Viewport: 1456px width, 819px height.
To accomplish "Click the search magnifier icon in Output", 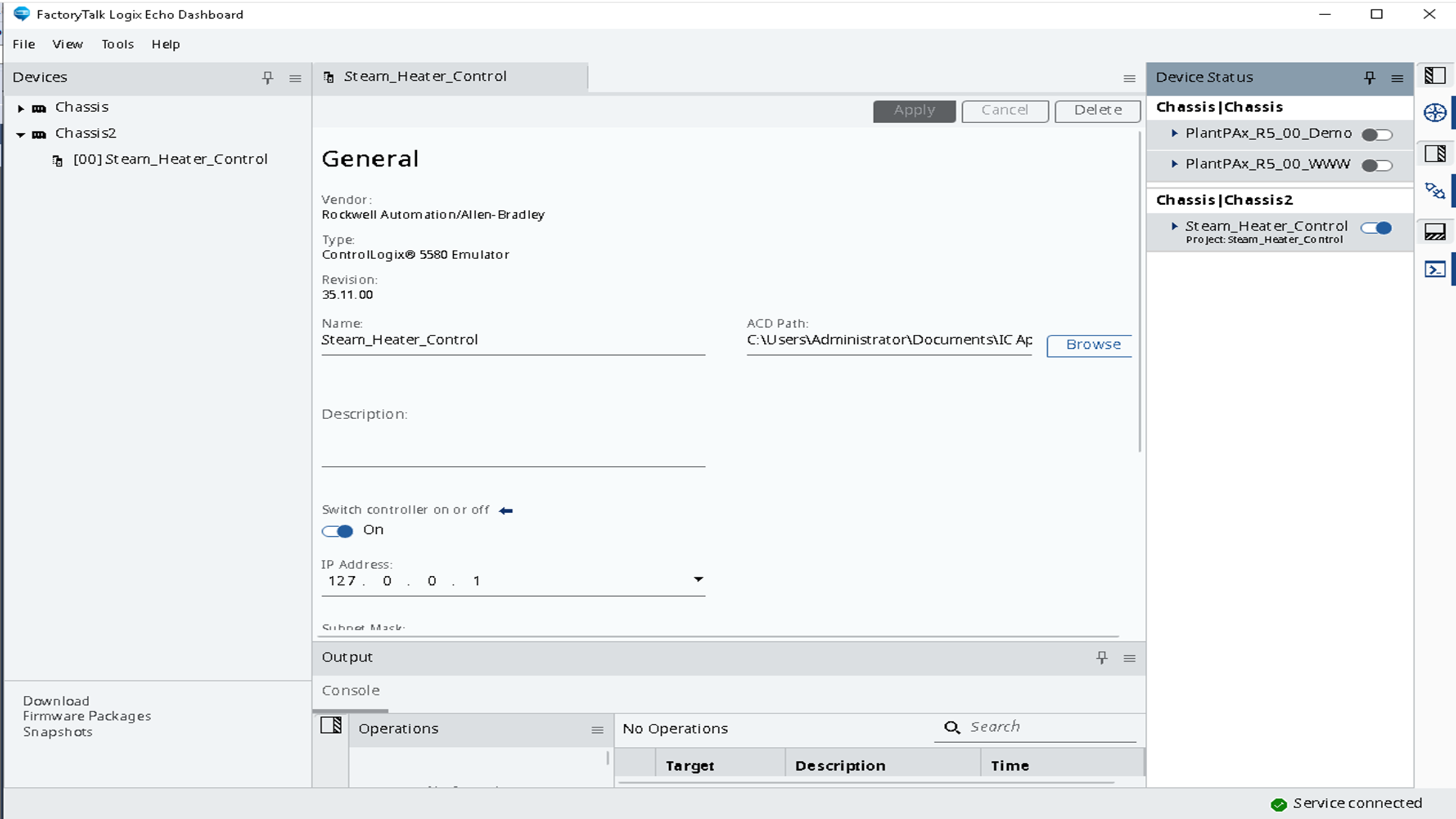I will point(952,727).
